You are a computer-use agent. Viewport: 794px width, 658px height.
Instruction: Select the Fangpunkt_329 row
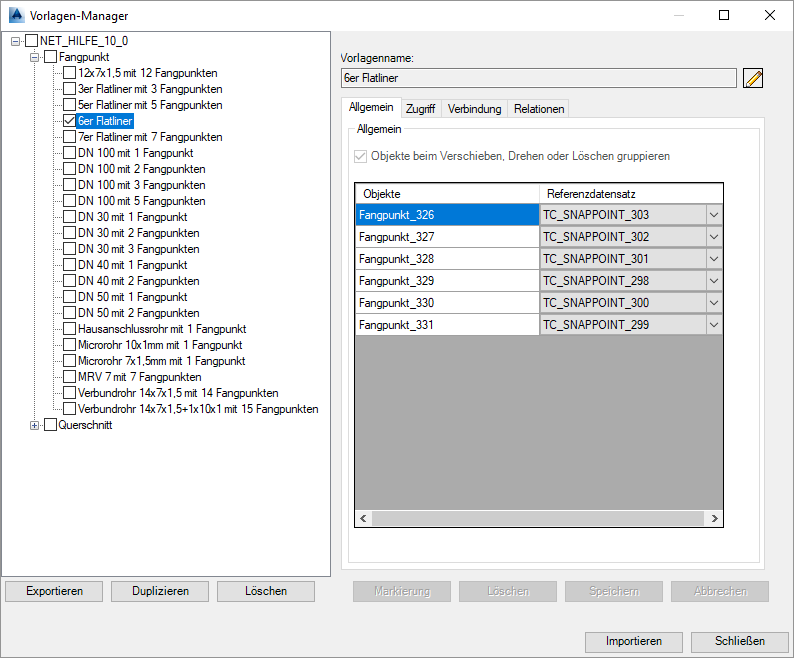point(448,281)
